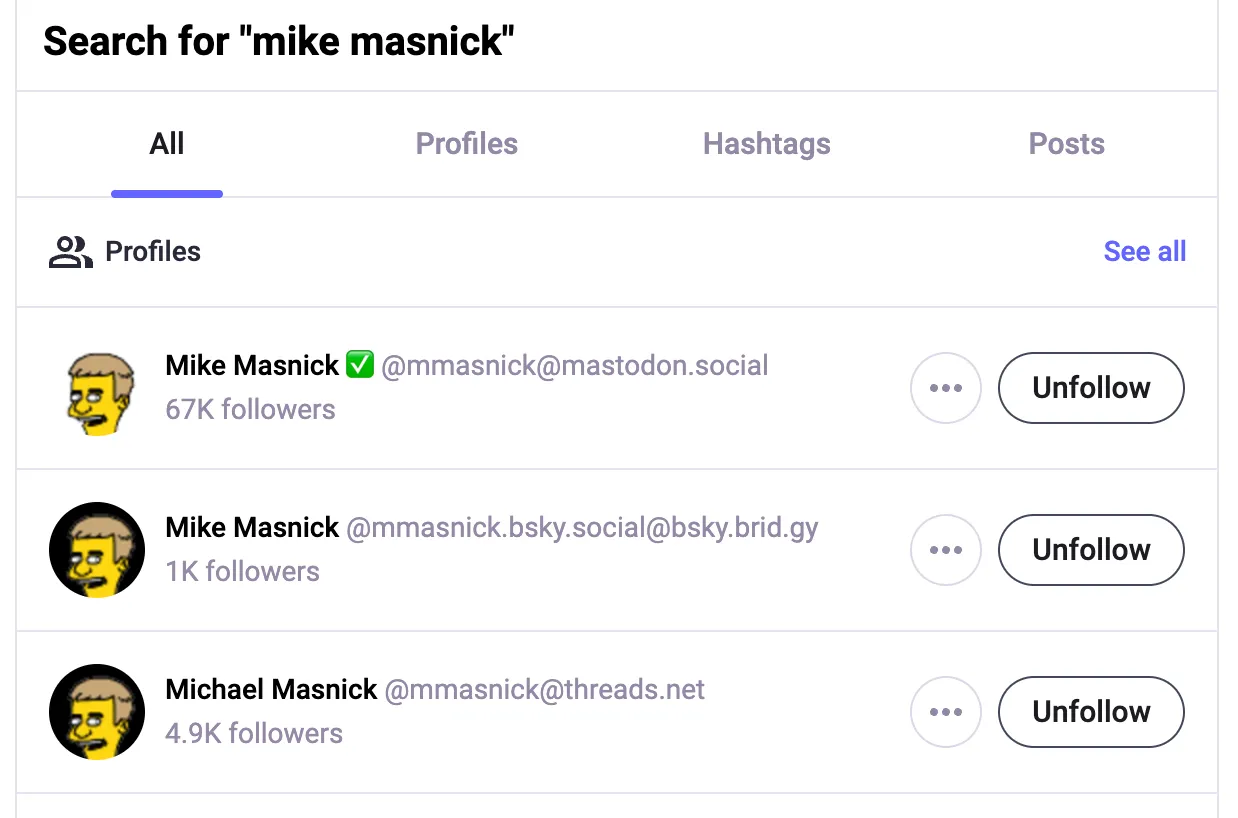Unfollow Michael Masnick on threads.net
The image size is (1238, 818).
click(1091, 712)
